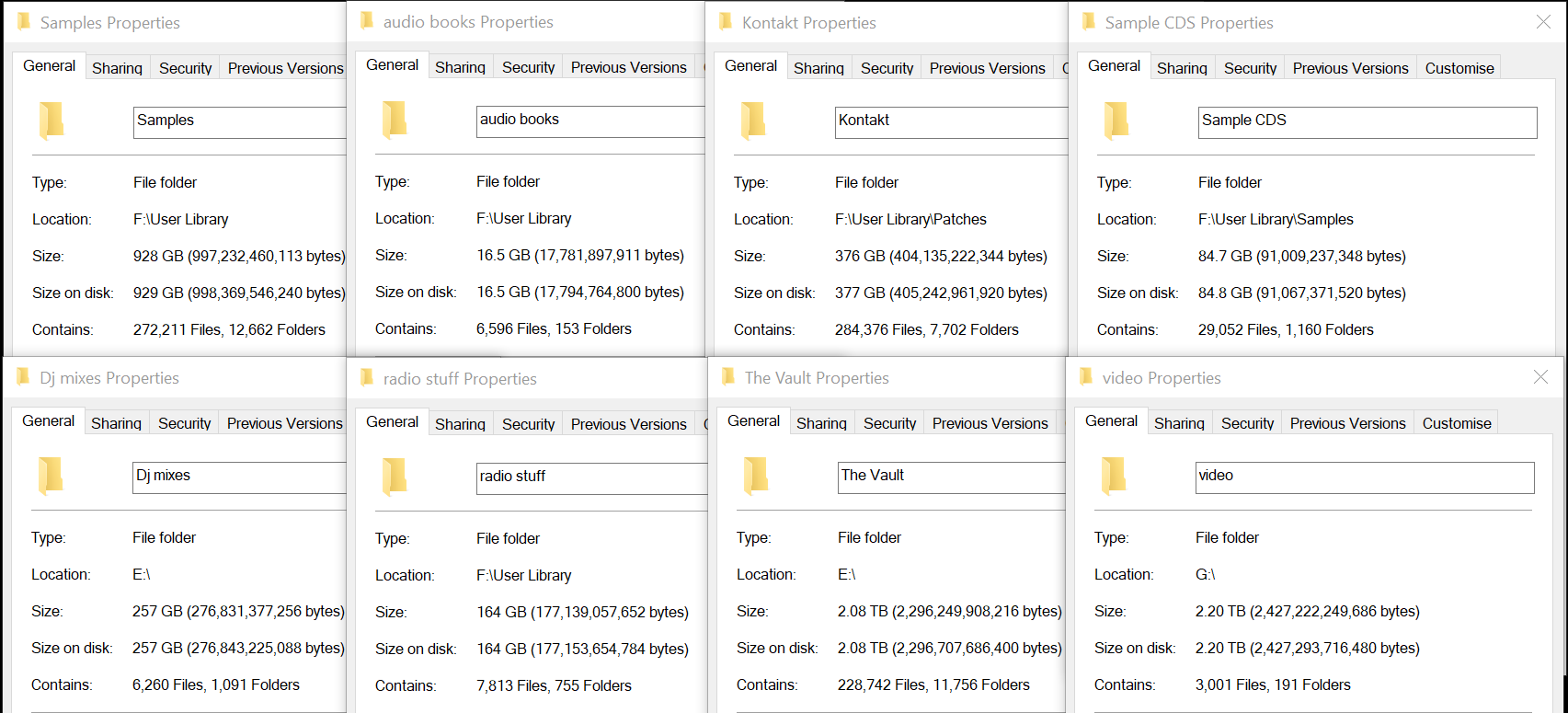The image size is (1568, 713).
Task: Open Previous Versions tab in audio books Properties
Action: click(629, 67)
